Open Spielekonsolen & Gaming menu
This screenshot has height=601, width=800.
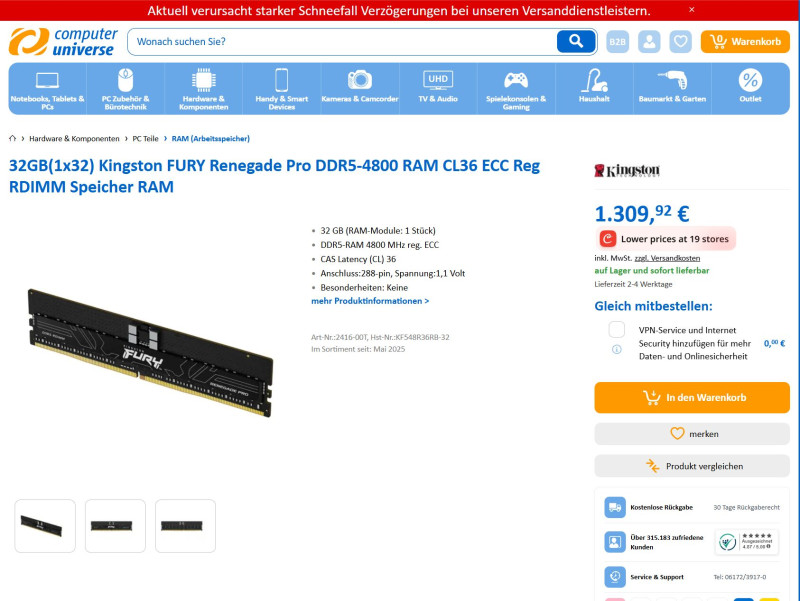(x=516, y=88)
